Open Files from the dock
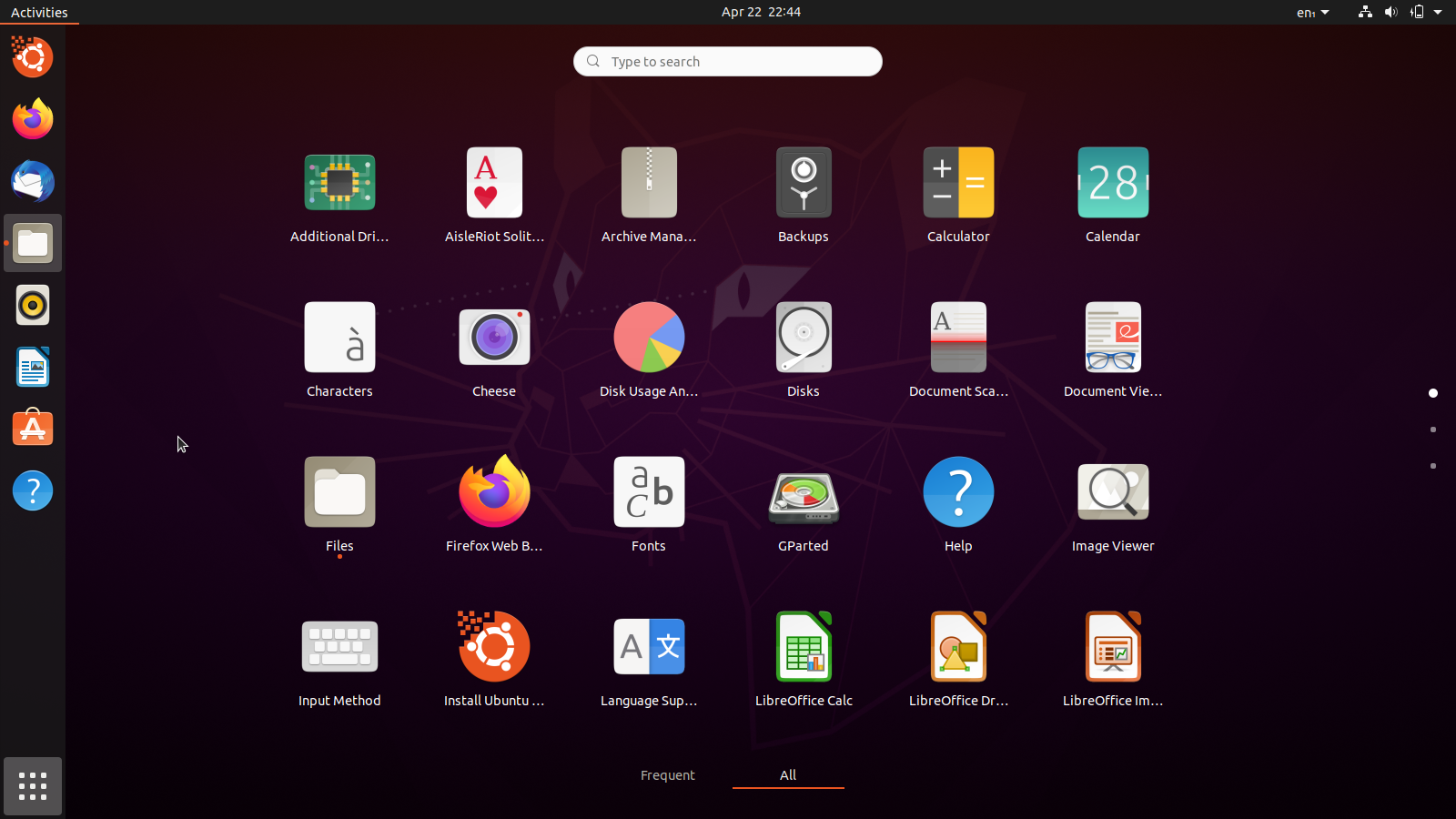 [x=33, y=243]
